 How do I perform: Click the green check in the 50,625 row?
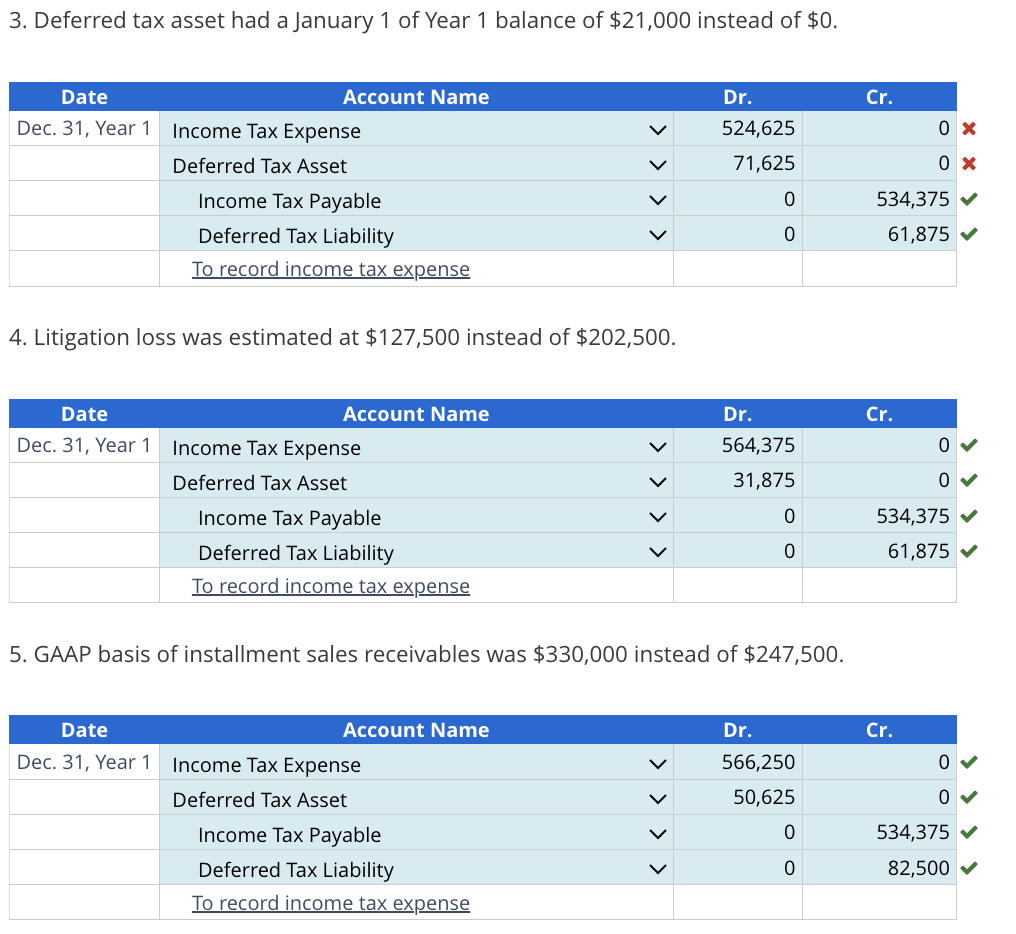967,798
